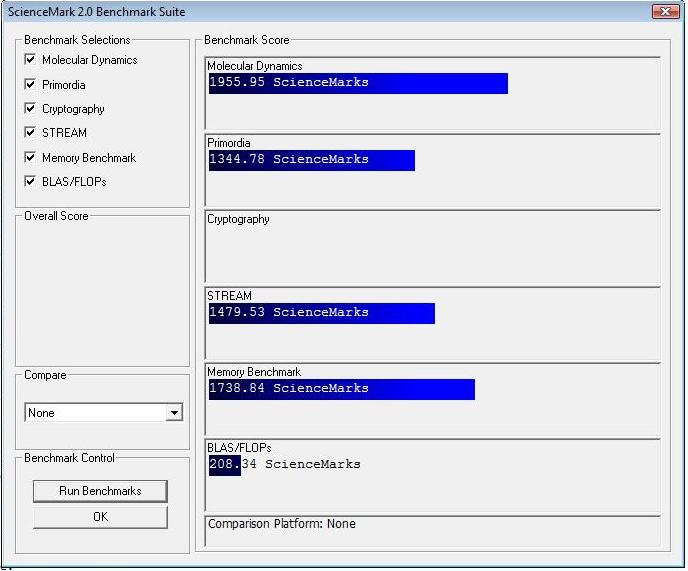
Task: Select the Primordia 1344.78 score bar
Action: click(x=311, y=160)
